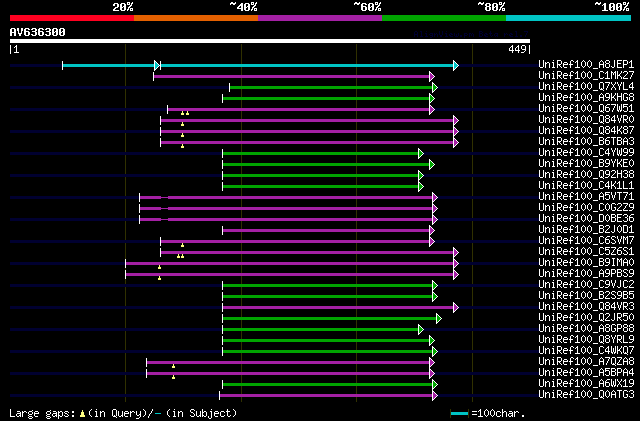The height and width of the screenshot is (421, 640).
Task: Click the UniRef100_B9YKE0 label
Action: pos(586,164)
